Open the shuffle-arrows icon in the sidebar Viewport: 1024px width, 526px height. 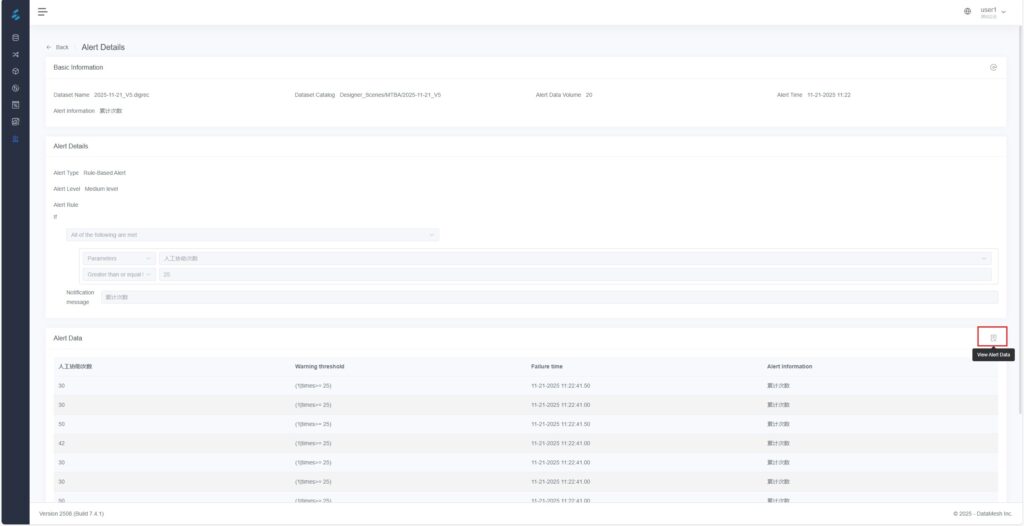click(15, 55)
